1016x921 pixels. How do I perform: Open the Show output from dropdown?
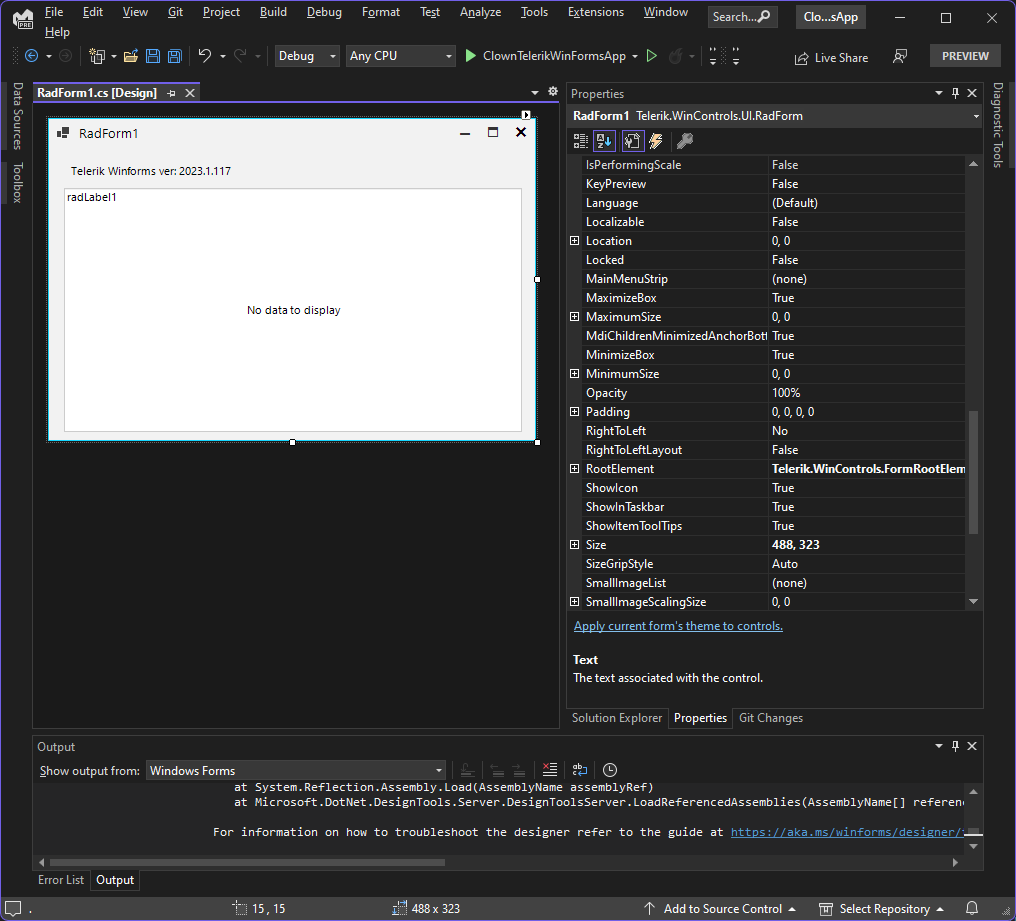click(x=296, y=770)
